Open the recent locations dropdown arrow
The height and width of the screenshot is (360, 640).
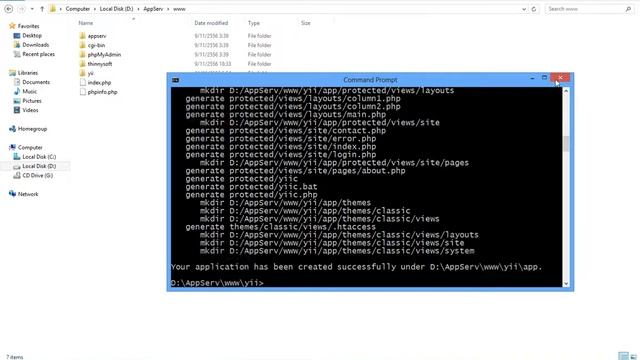click(32, 9)
